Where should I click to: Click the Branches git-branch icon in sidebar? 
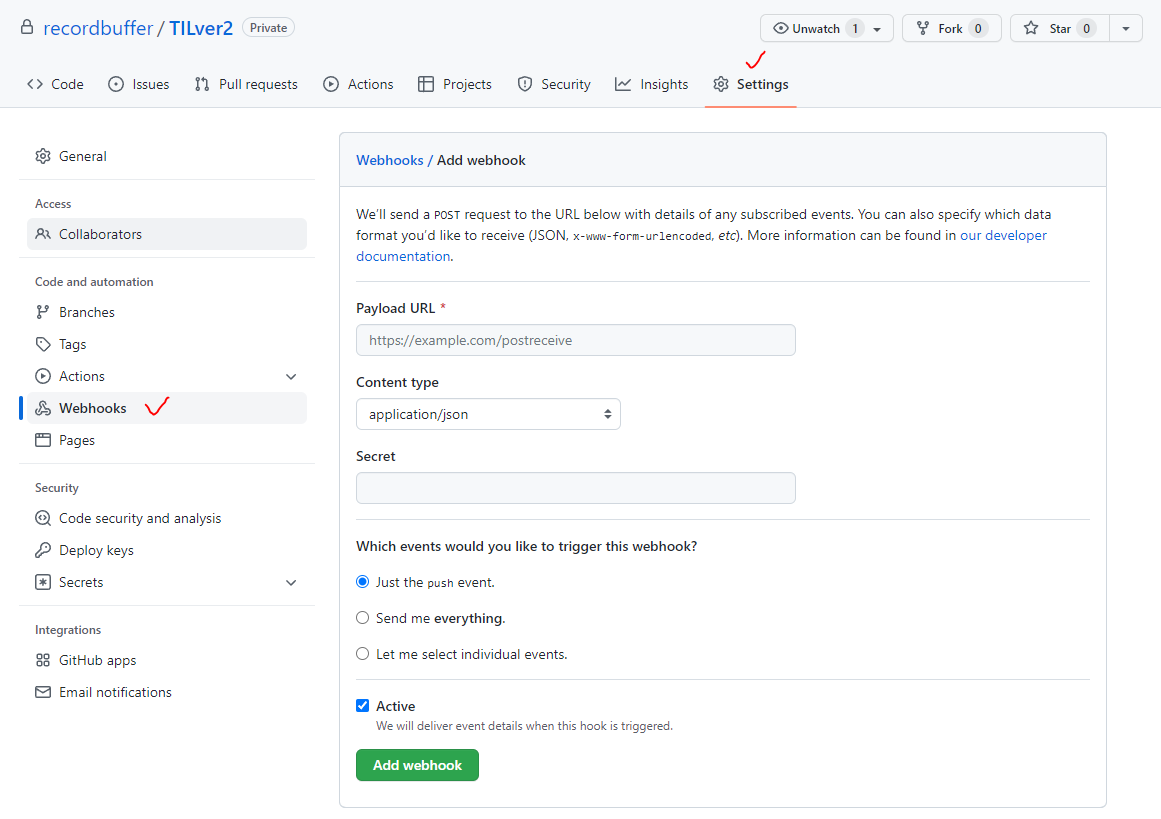click(x=43, y=312)
